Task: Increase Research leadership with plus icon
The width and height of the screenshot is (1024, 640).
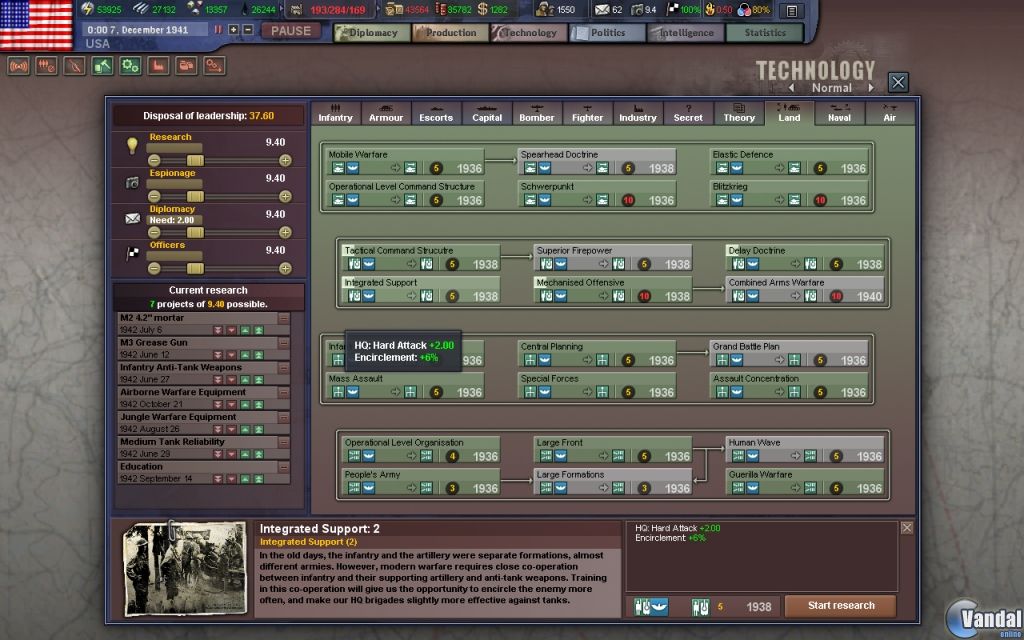Action: 285,160
